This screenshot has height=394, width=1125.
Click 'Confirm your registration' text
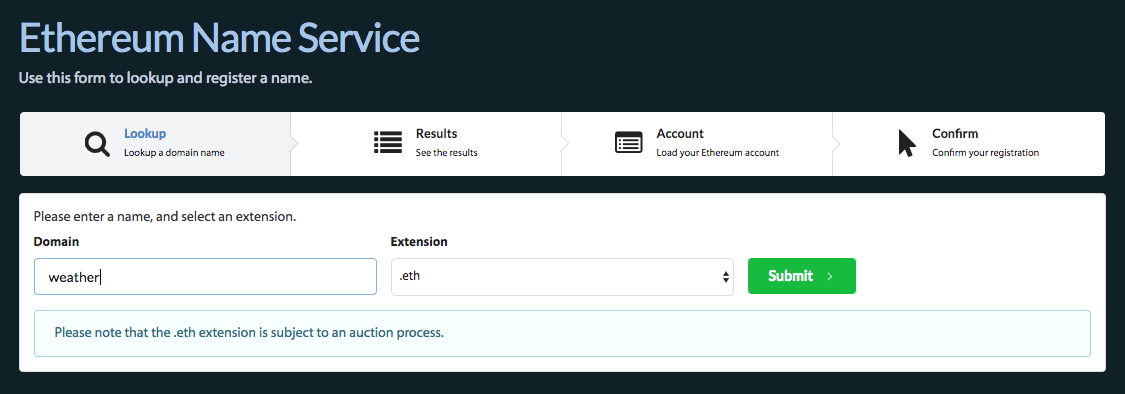985,152
